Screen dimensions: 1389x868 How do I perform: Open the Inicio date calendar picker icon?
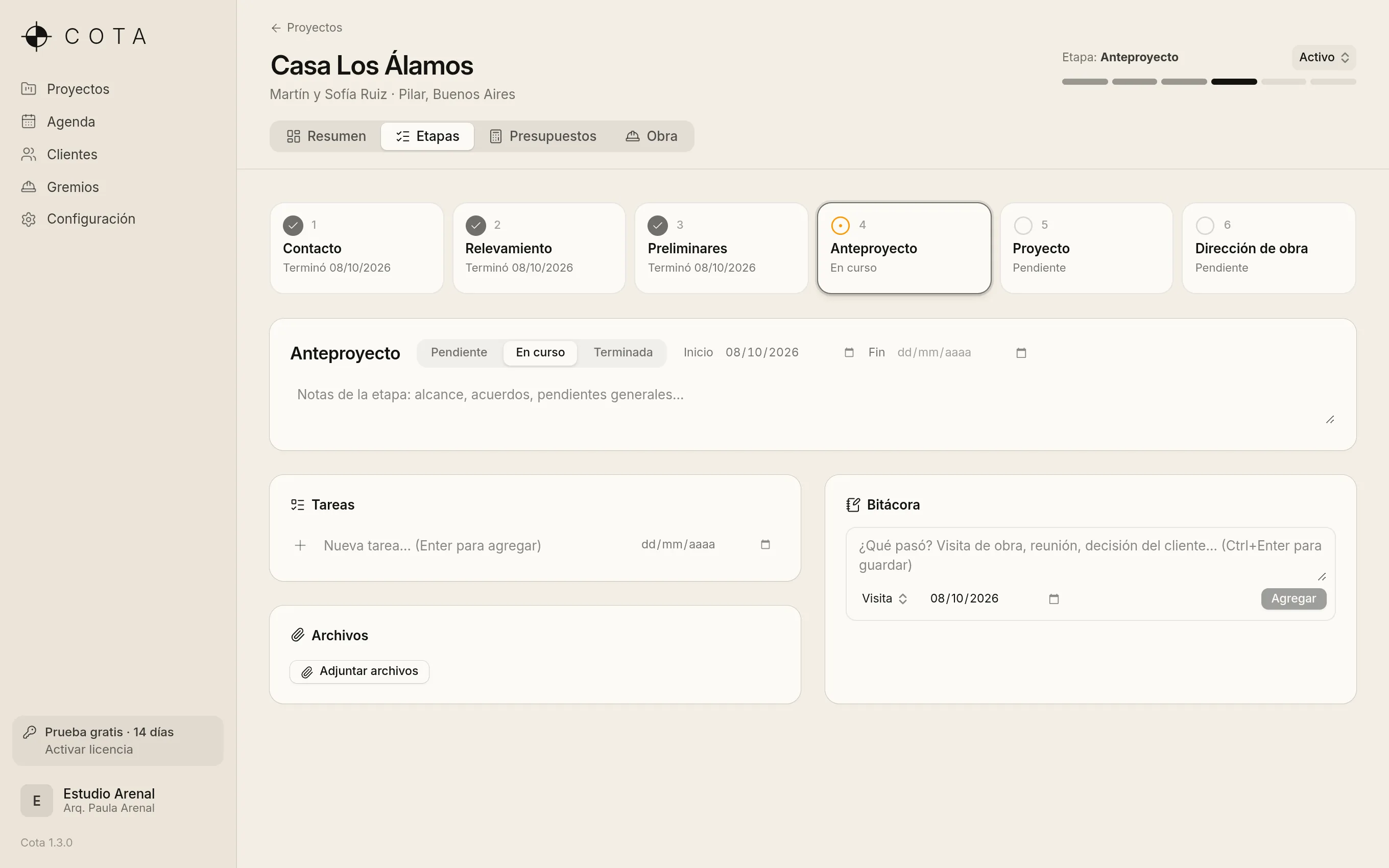pyautogui.click(x=849, y=352)
